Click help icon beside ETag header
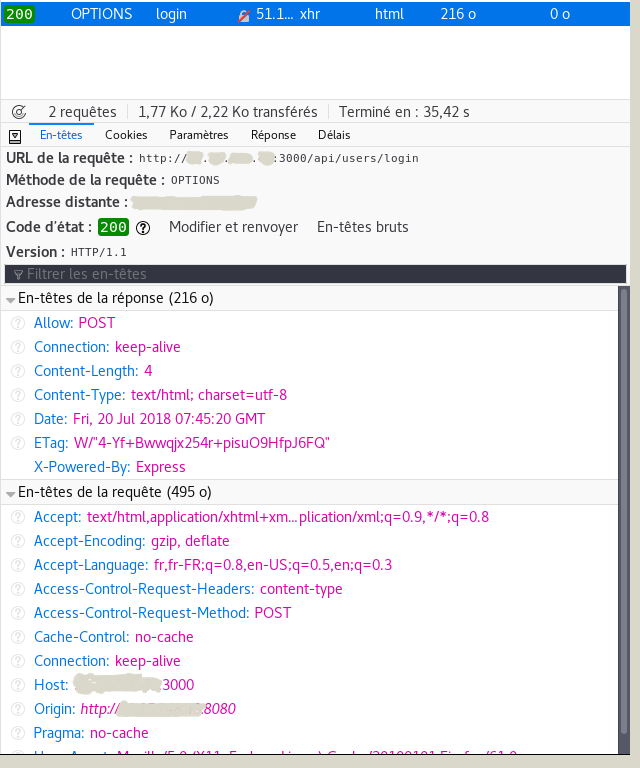The image size is (640, 768). (x=18, y=443)
